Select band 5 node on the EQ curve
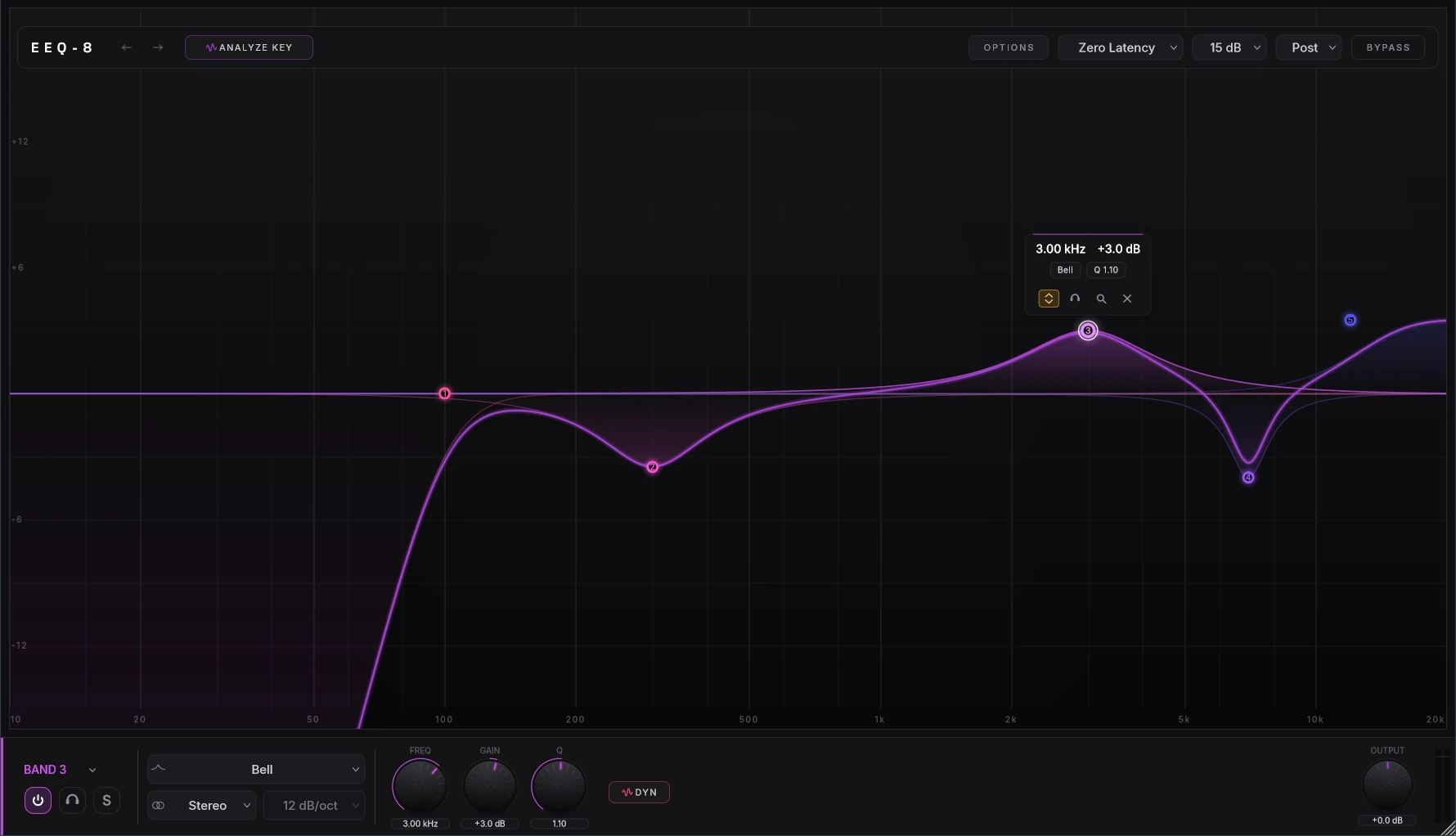This screenshot has height=836, width=1456. click(x=1350, y=320)
